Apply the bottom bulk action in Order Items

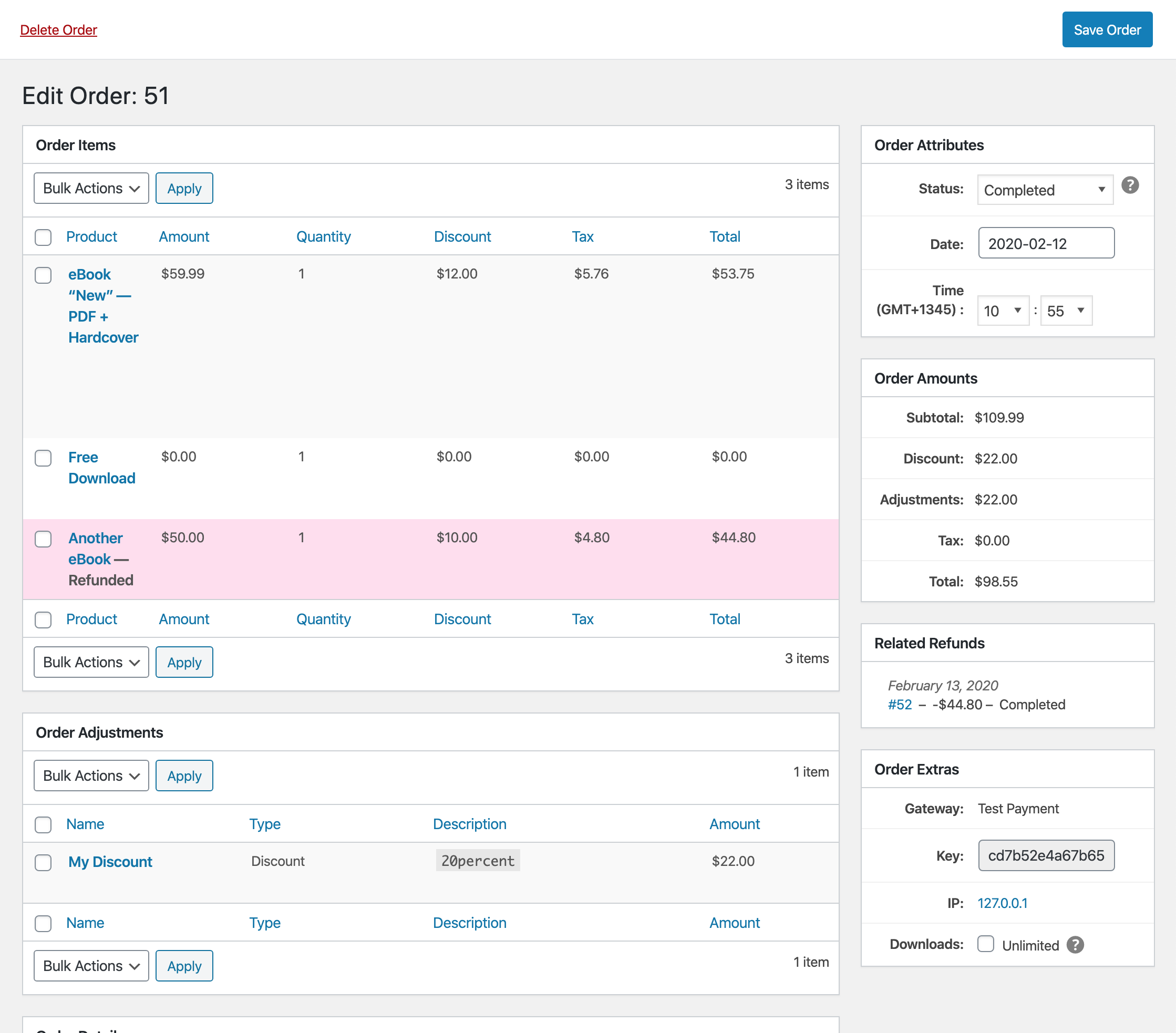click(184, 662)
